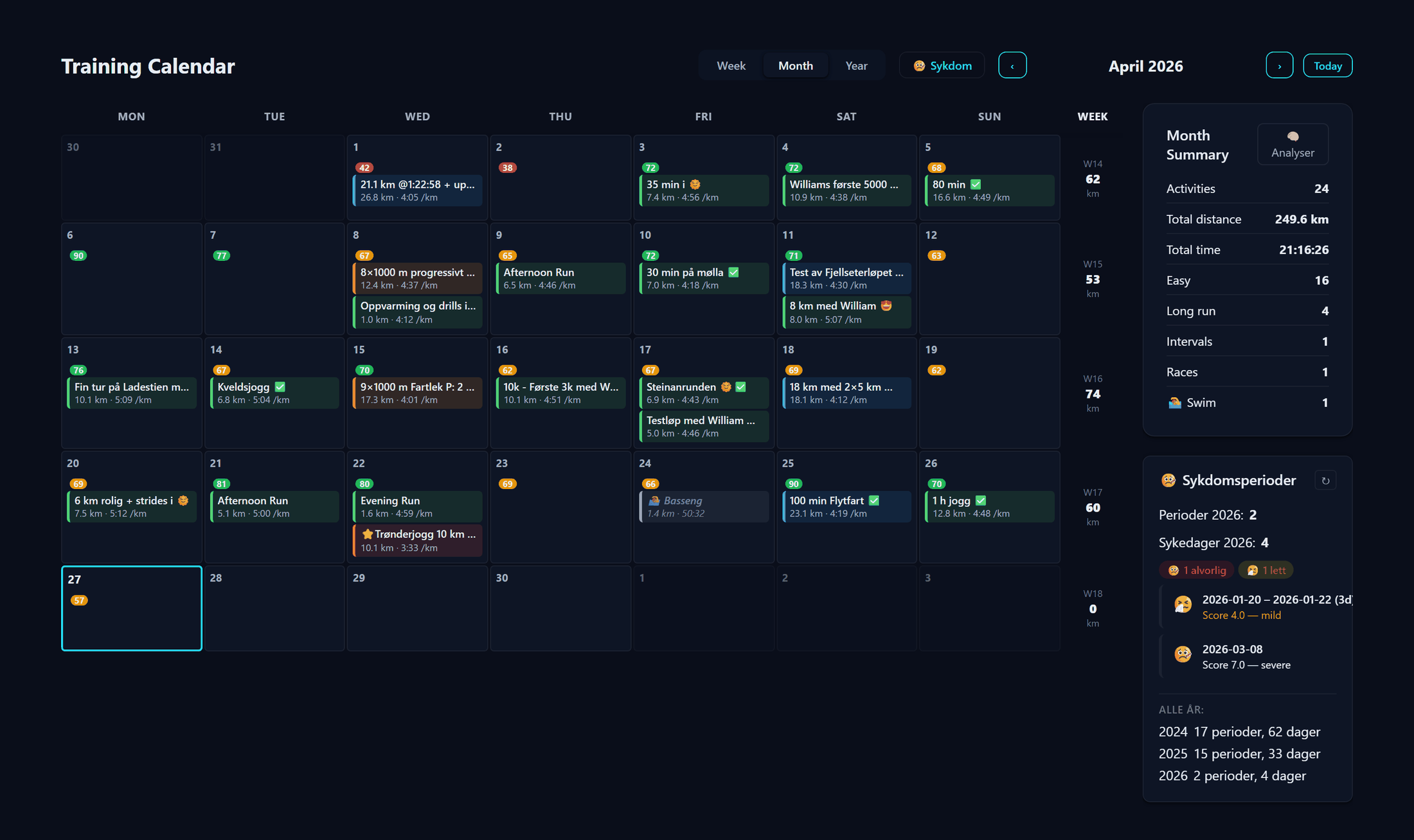Select the highlighted day 27 cell
The width and height of the screenshot is (1414, 840).
tap(132, 608)
